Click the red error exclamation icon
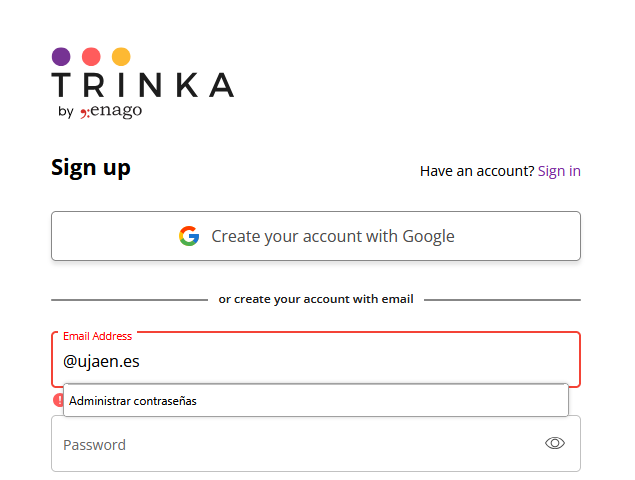635x480 pixels. [x=58, y=400]
